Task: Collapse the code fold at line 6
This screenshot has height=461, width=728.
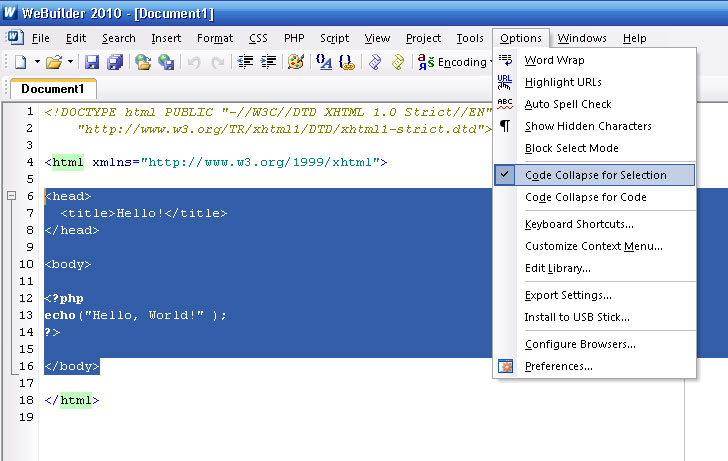Action: point(12,196)
